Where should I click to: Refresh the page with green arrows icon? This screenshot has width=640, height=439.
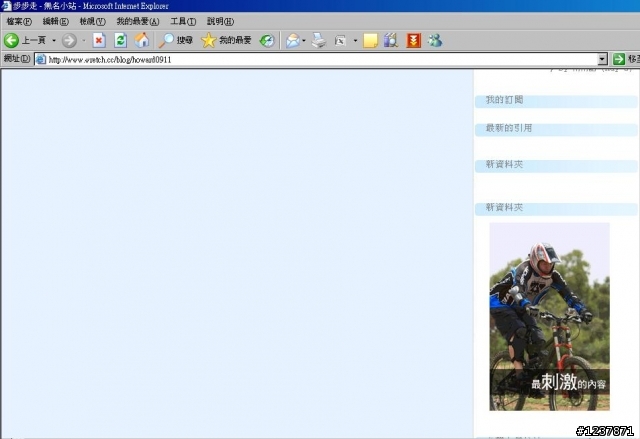[120, 40]
